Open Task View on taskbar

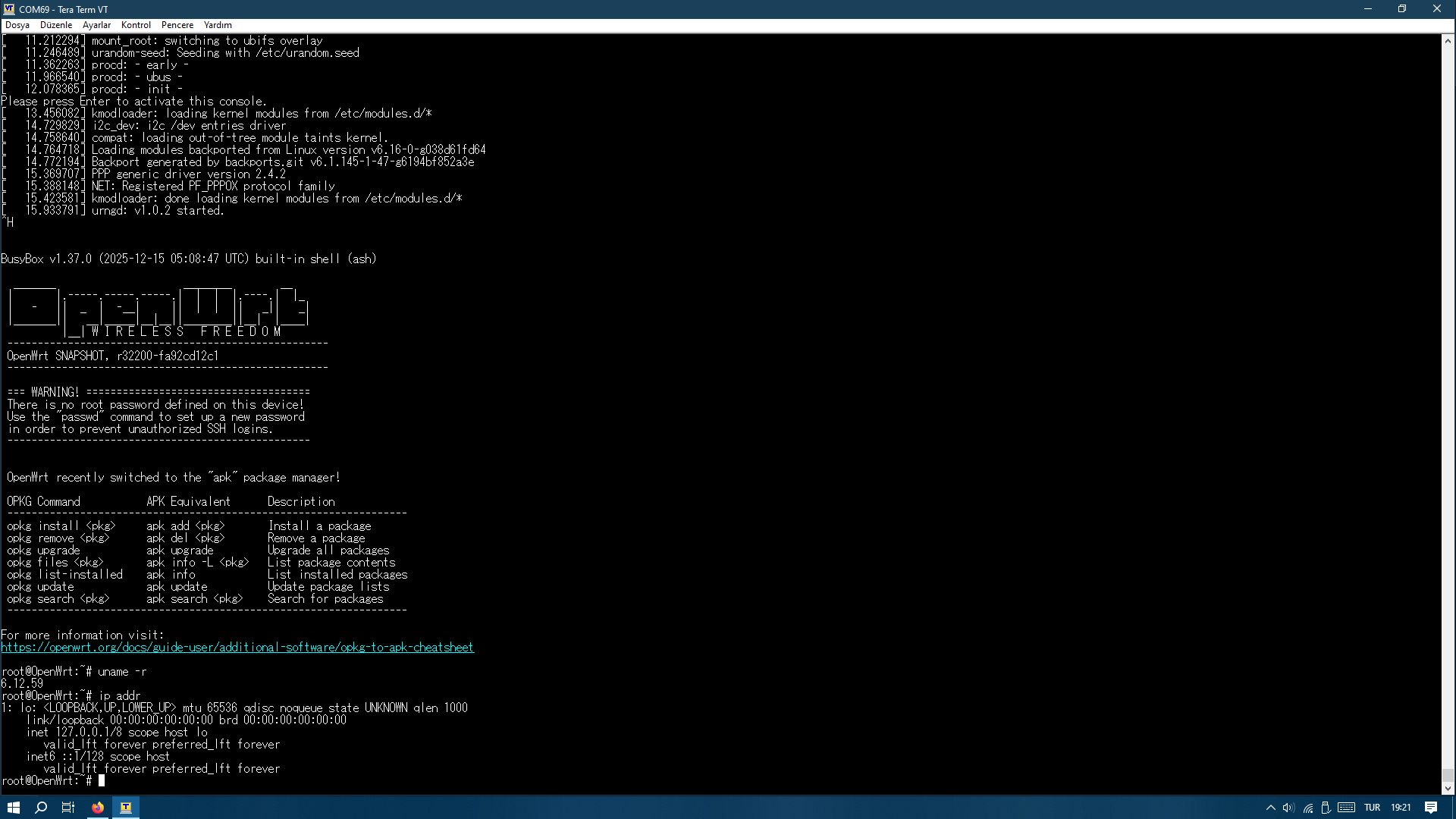coord(68,808)
